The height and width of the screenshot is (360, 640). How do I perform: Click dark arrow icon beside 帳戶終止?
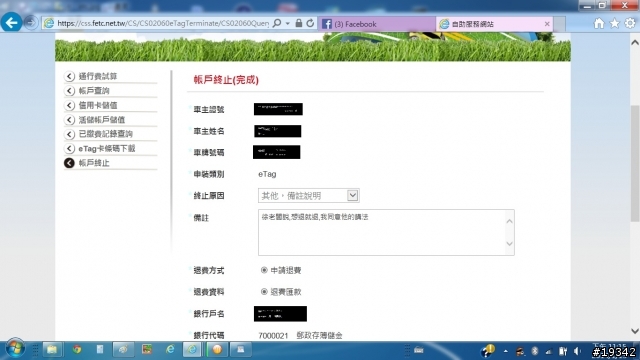(x=69, y=163)
